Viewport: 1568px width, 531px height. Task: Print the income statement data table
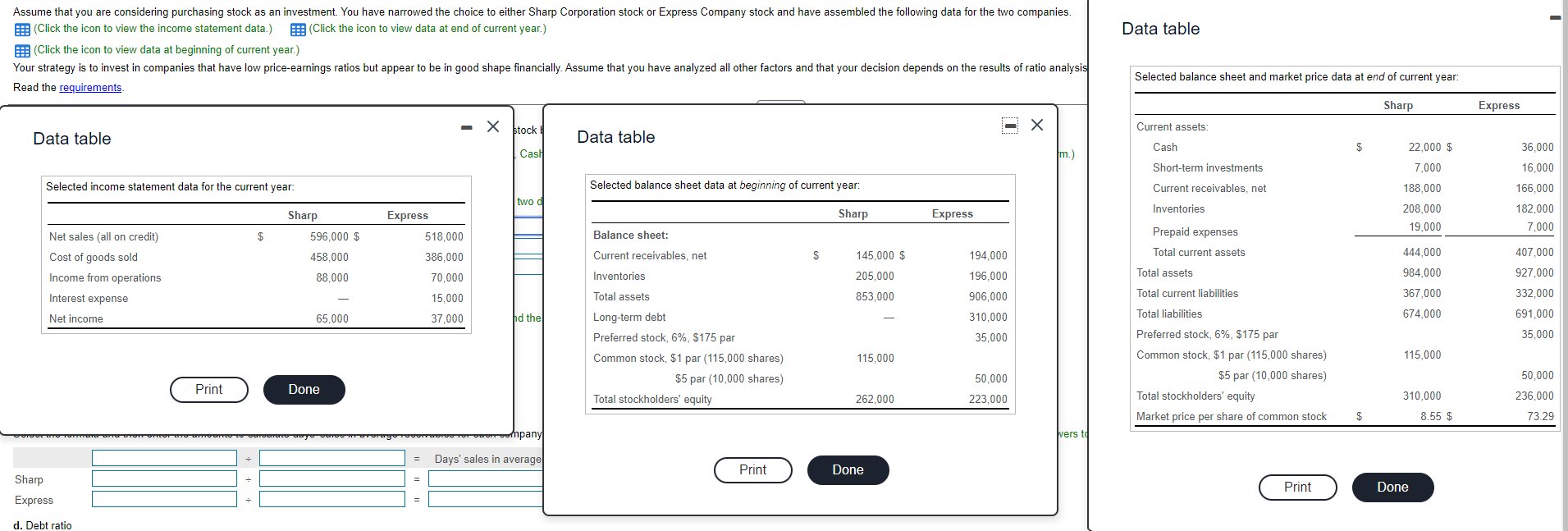click(x=209, y=390)
